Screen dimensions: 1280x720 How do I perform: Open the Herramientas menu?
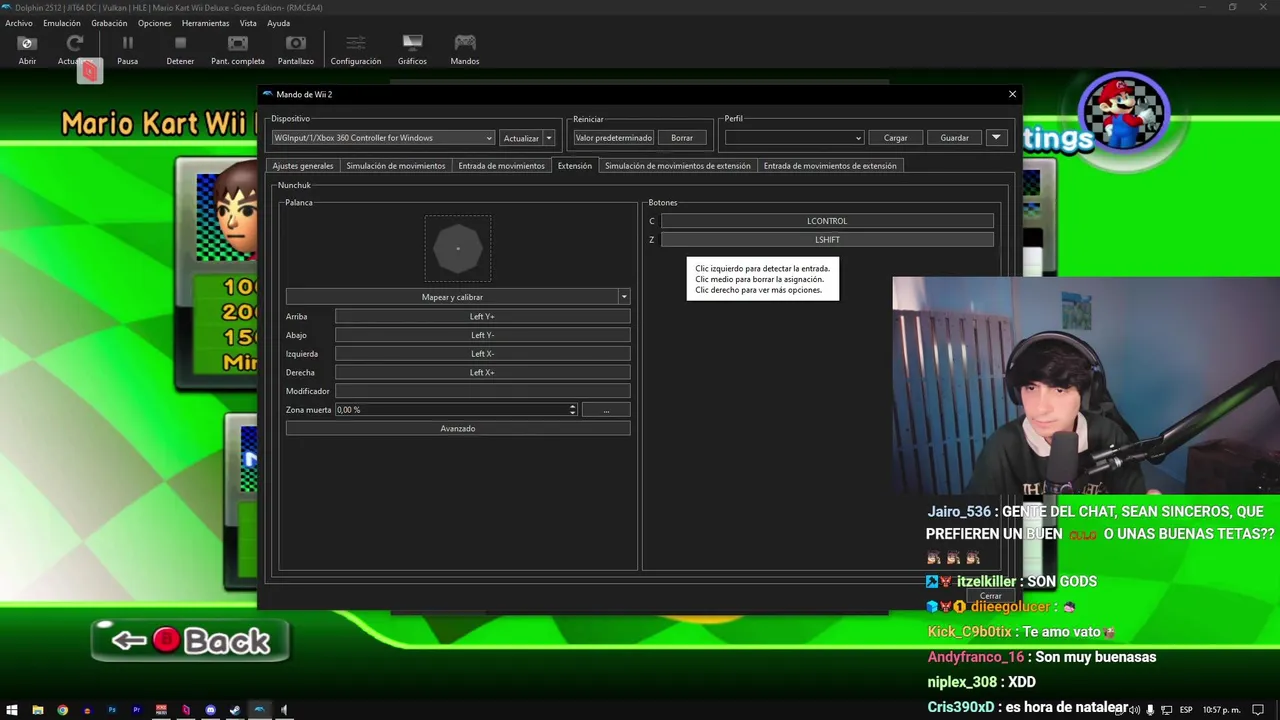pyautogui.click(x=205, y=23)
